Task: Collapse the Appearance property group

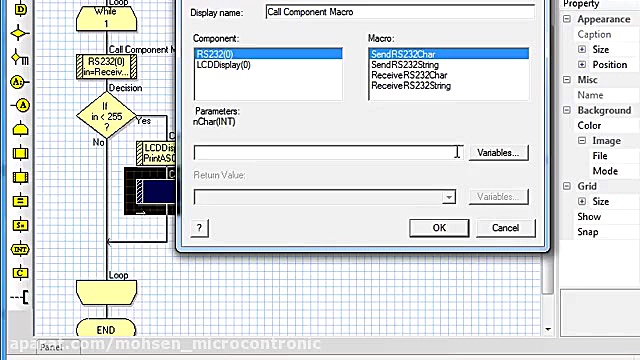Action: (567, 19)
